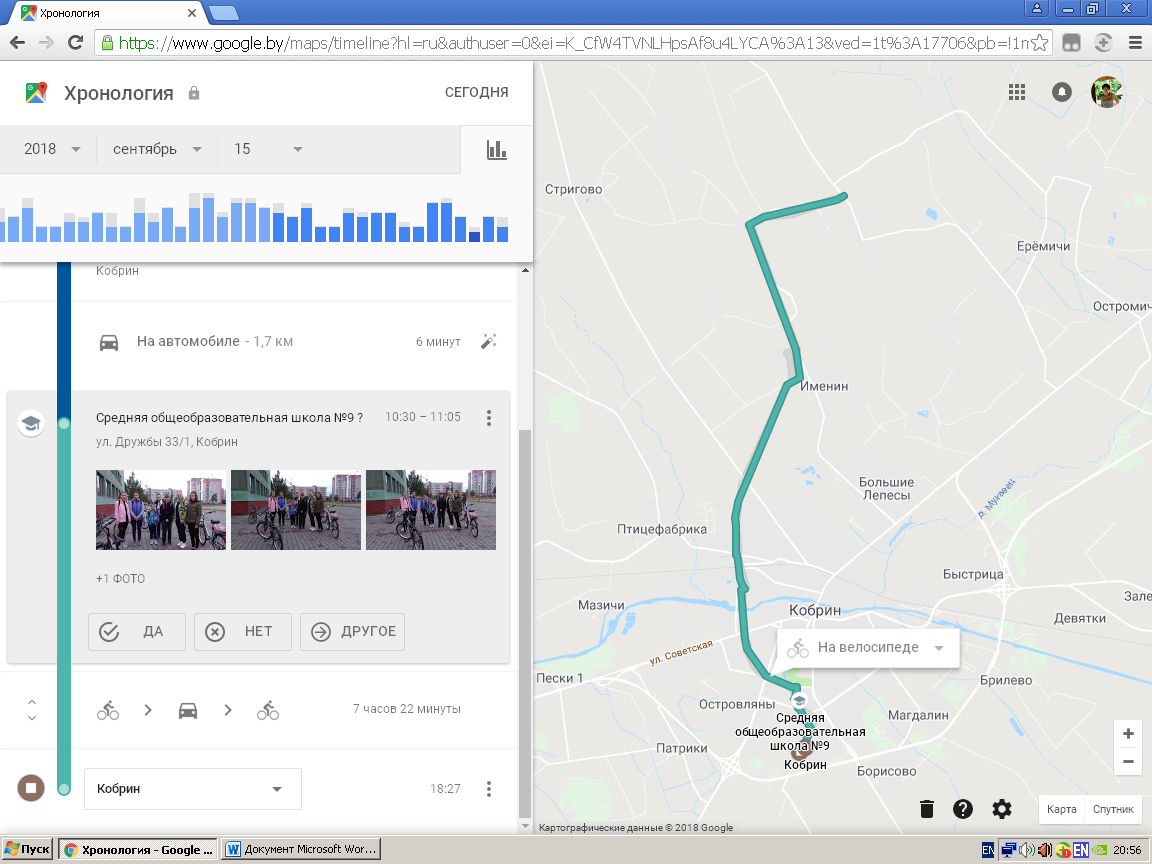
Task: Open more options for школа №9 entry
Action: coord(489,418)
